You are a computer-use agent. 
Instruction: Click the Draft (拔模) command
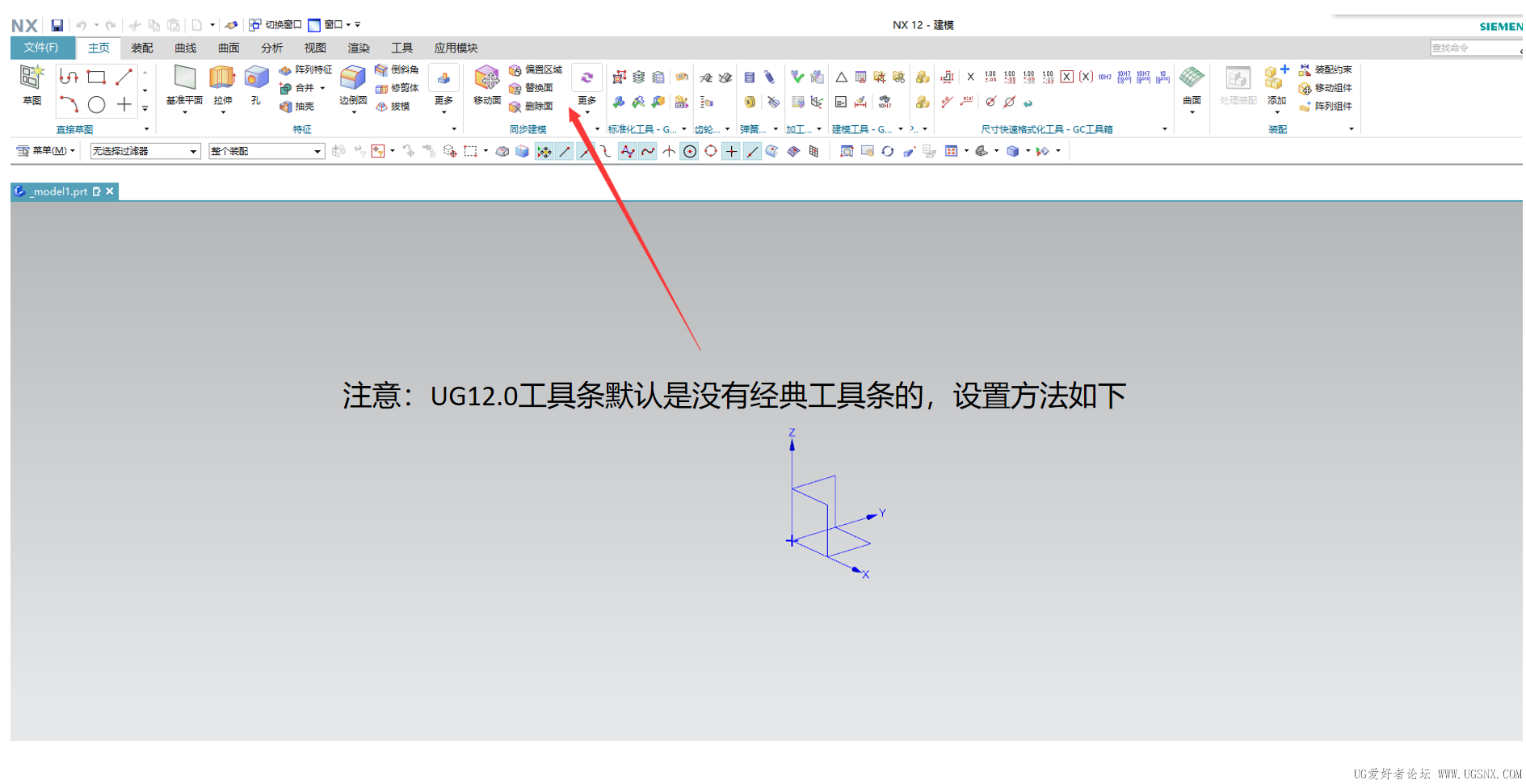[393, 107]
